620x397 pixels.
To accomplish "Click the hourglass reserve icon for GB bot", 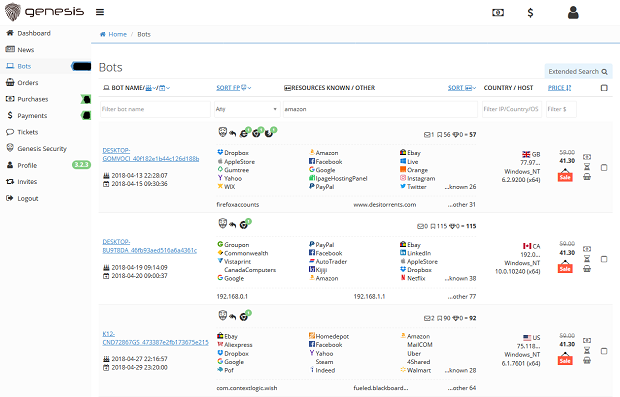I will [587, 166].
